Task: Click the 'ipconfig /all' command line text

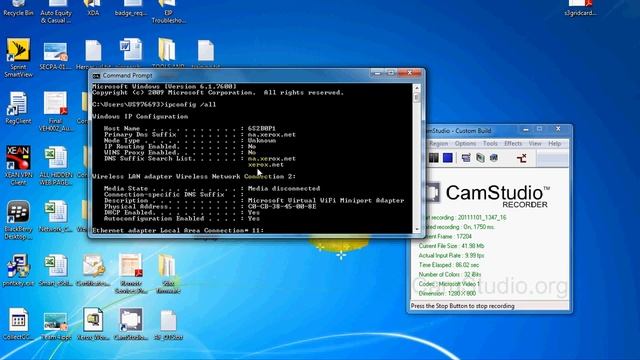Action: [x=190, y=104]
